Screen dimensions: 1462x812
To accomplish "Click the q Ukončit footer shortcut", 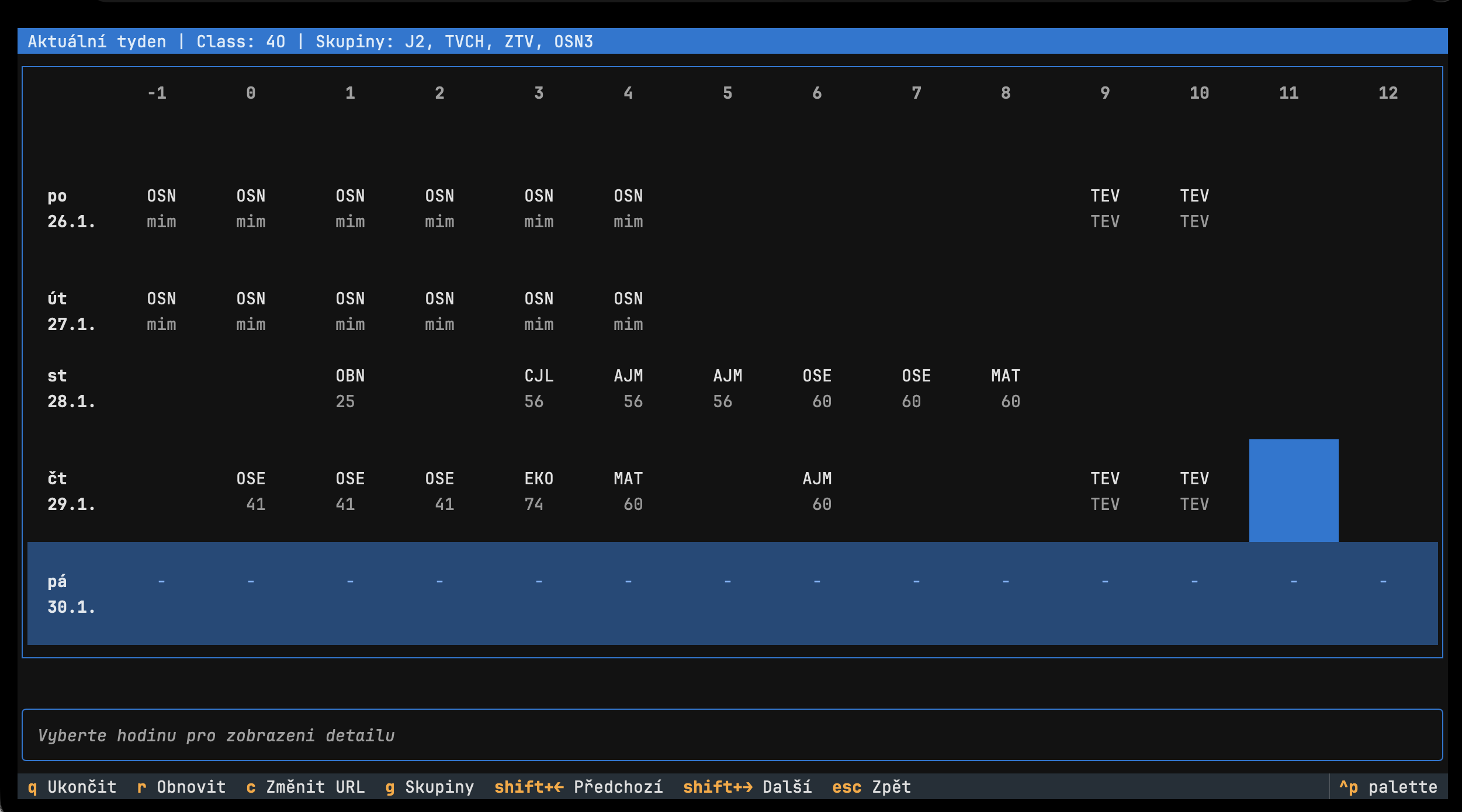I will pyautogui.click(x=72, y=787).
